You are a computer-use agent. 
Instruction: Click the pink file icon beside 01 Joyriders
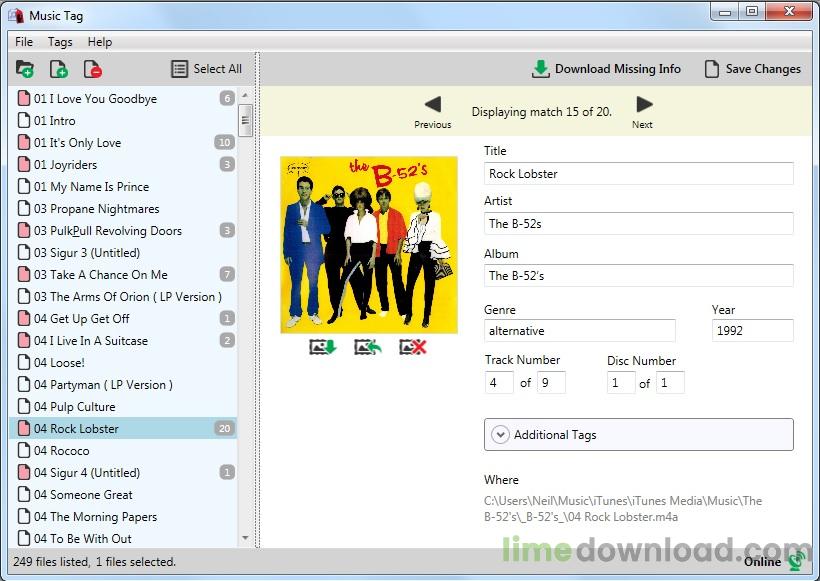pos(24,164)
